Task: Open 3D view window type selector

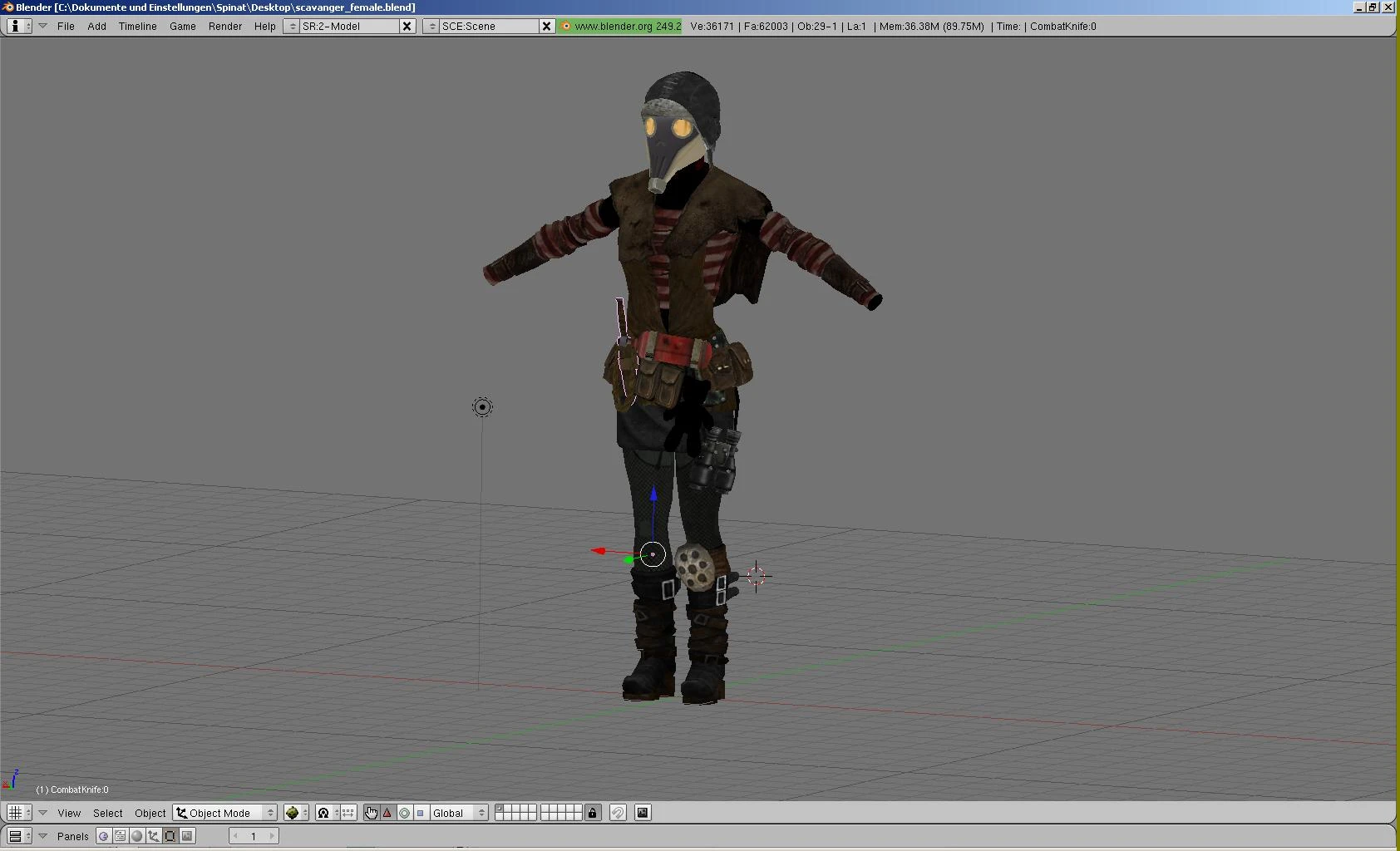Action: [x=19, y=813]
